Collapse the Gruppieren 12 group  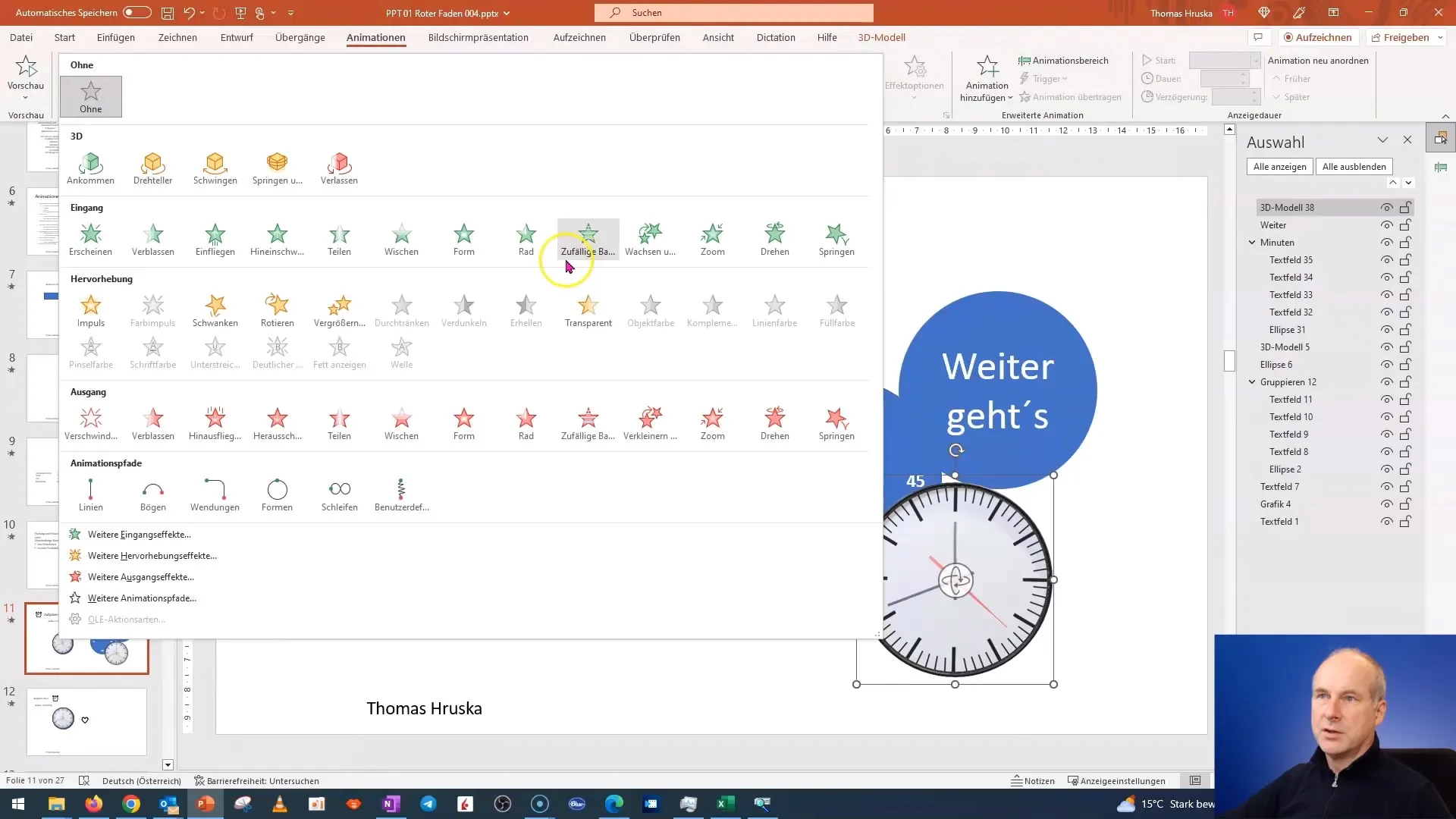coord(1252,382)
